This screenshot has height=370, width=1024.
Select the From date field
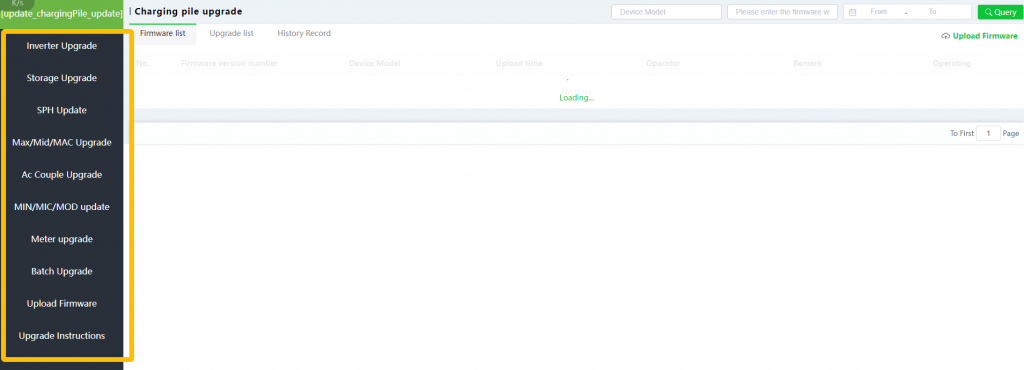pyautogui.click(x=878, y=12)
